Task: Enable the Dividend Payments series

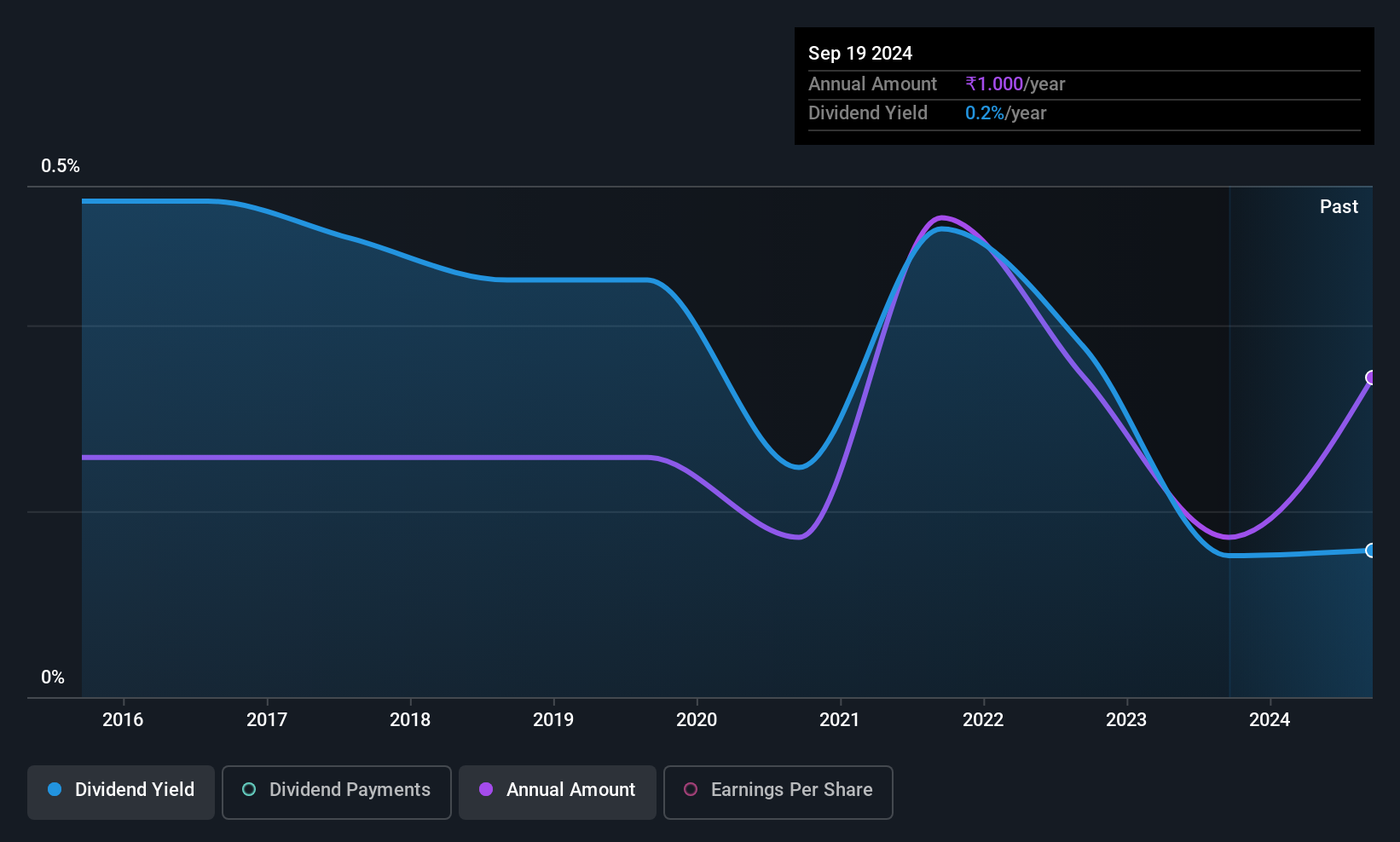Action: pyautogui.click(x=336, y=792)
